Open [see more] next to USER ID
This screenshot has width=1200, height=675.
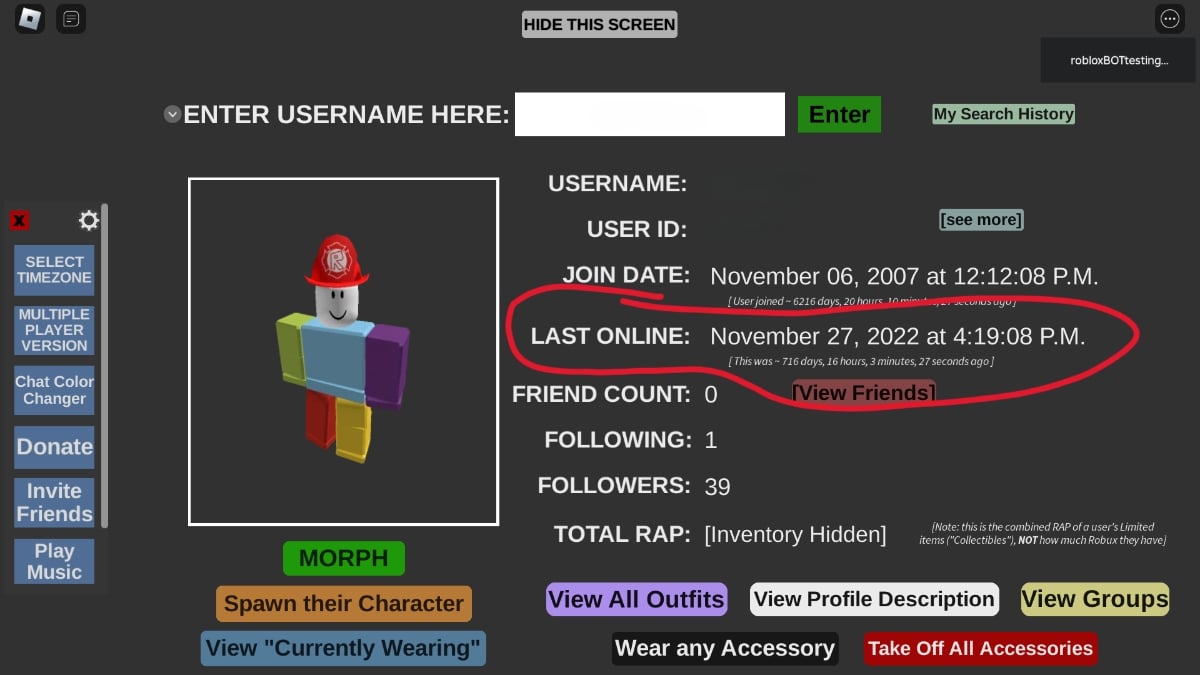point(981,219)
